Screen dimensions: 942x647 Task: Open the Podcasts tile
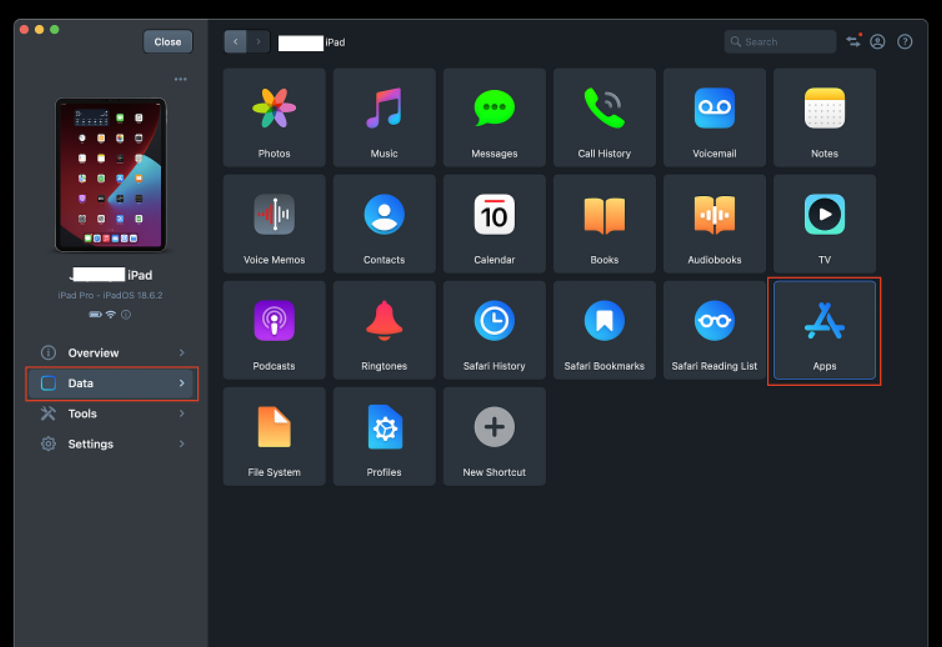point(274,330)
